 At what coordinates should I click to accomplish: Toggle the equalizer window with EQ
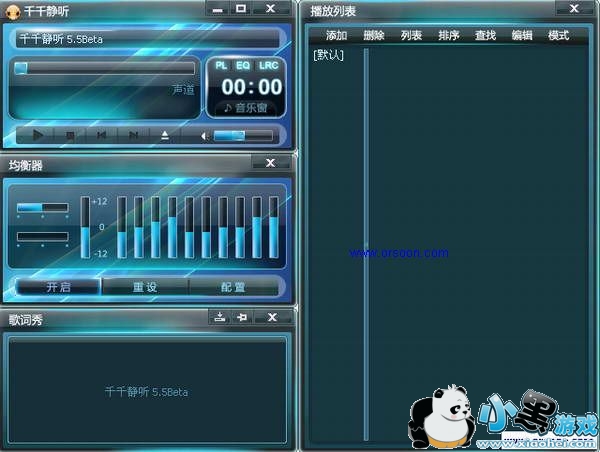point(243,65)
